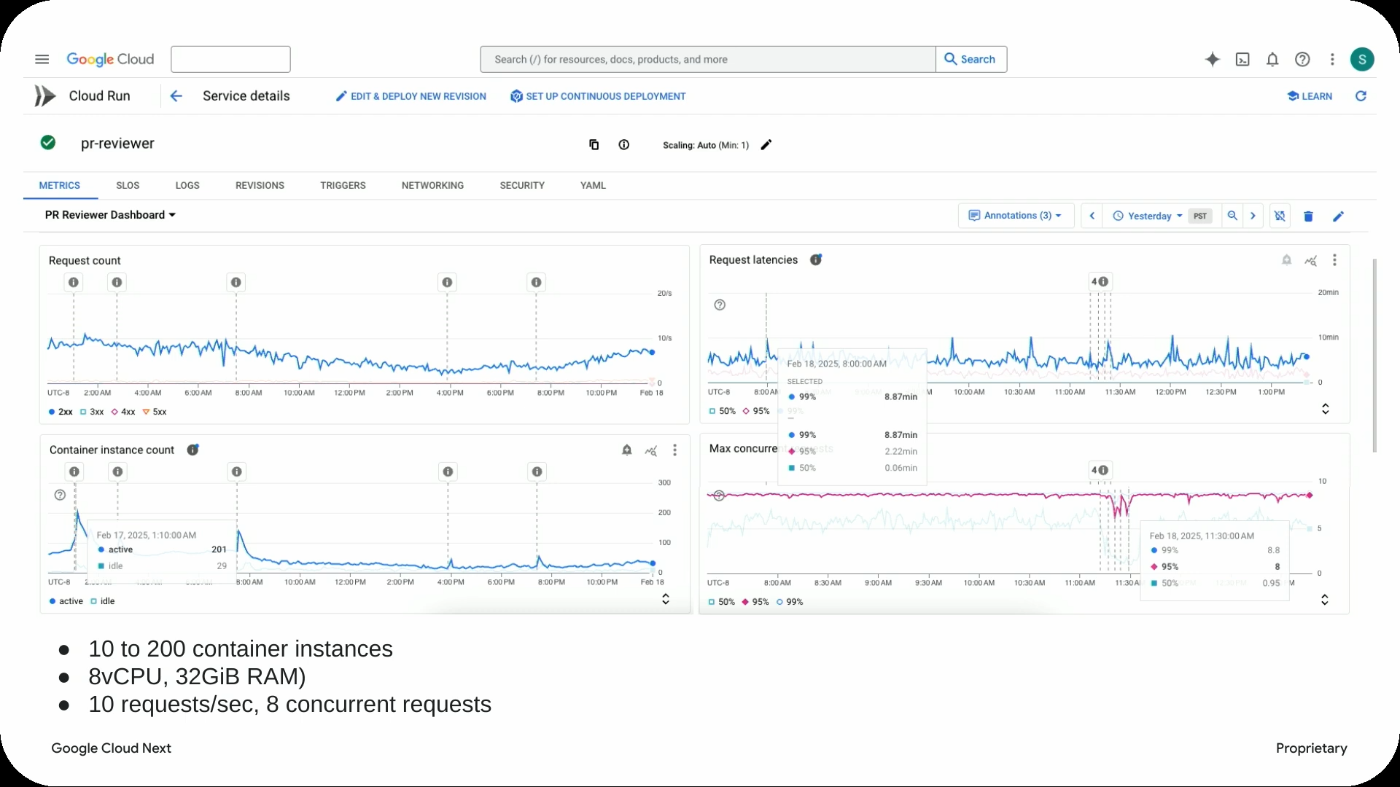Image resolution: width=1400 pixels, height=787 pixels.
Task: Go to next time range arrow
Action: (1252, 215)
